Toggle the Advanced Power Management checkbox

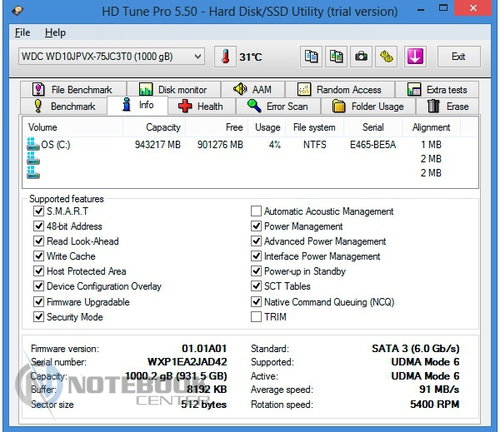[256, 241]
